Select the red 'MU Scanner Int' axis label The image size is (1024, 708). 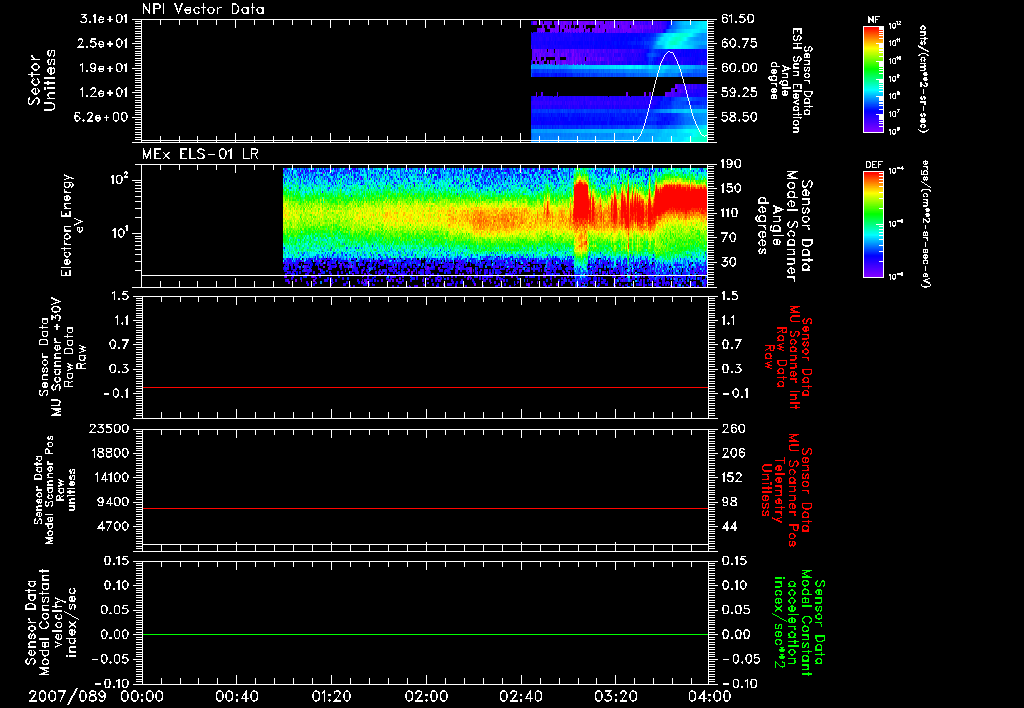(788, 357)
